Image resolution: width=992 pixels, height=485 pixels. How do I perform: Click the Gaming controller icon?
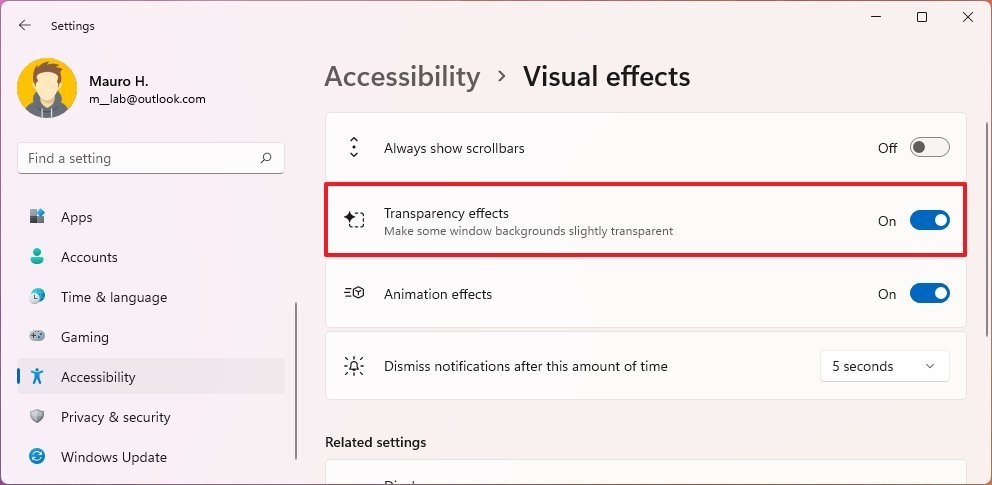pos(37,336)
